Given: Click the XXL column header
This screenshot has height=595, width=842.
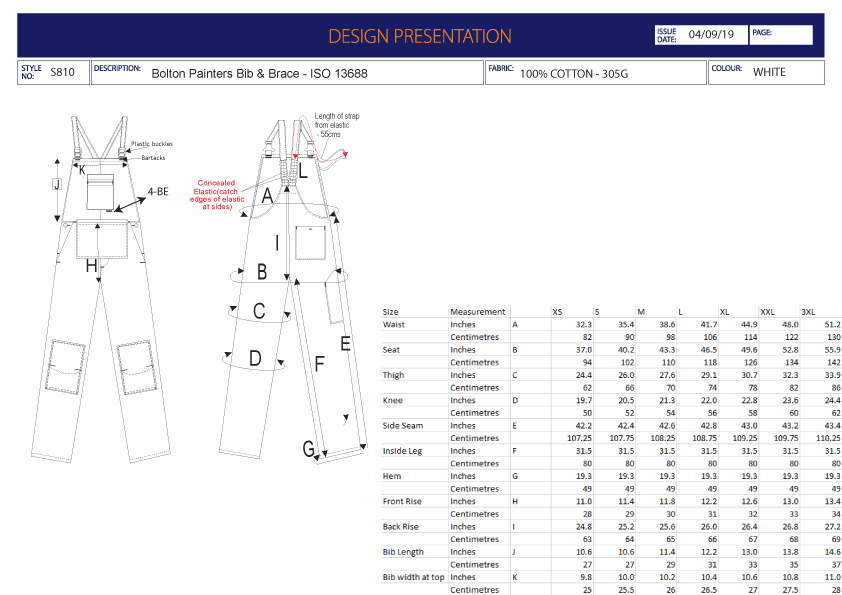Looking at the screenshot, I should pos(767,312).
